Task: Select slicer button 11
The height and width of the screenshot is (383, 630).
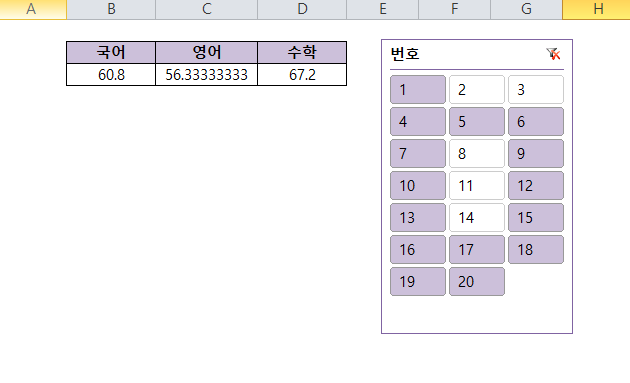Action: tap(477, 186)
